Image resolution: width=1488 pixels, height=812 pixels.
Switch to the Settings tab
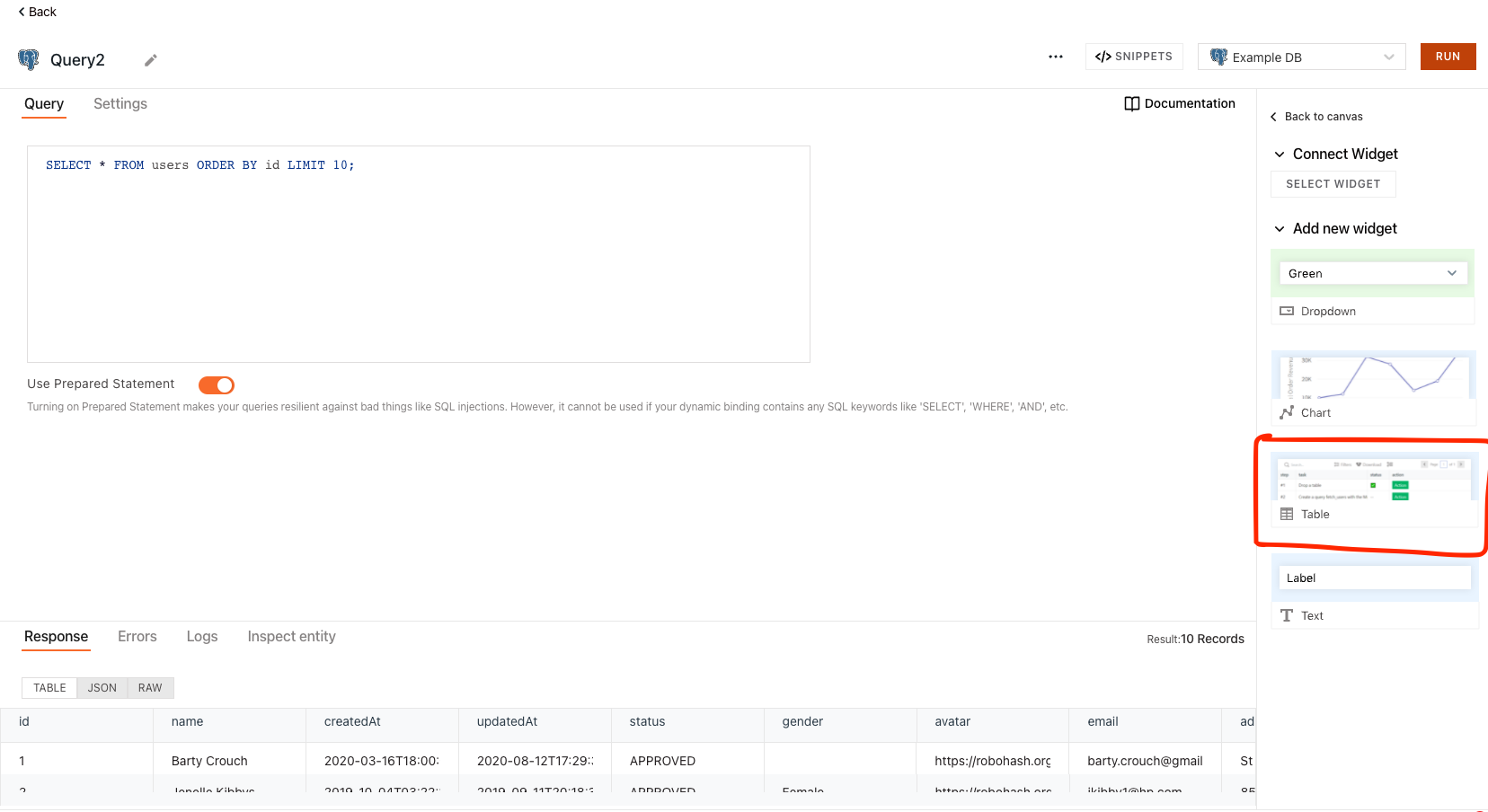tap(120, 103)
